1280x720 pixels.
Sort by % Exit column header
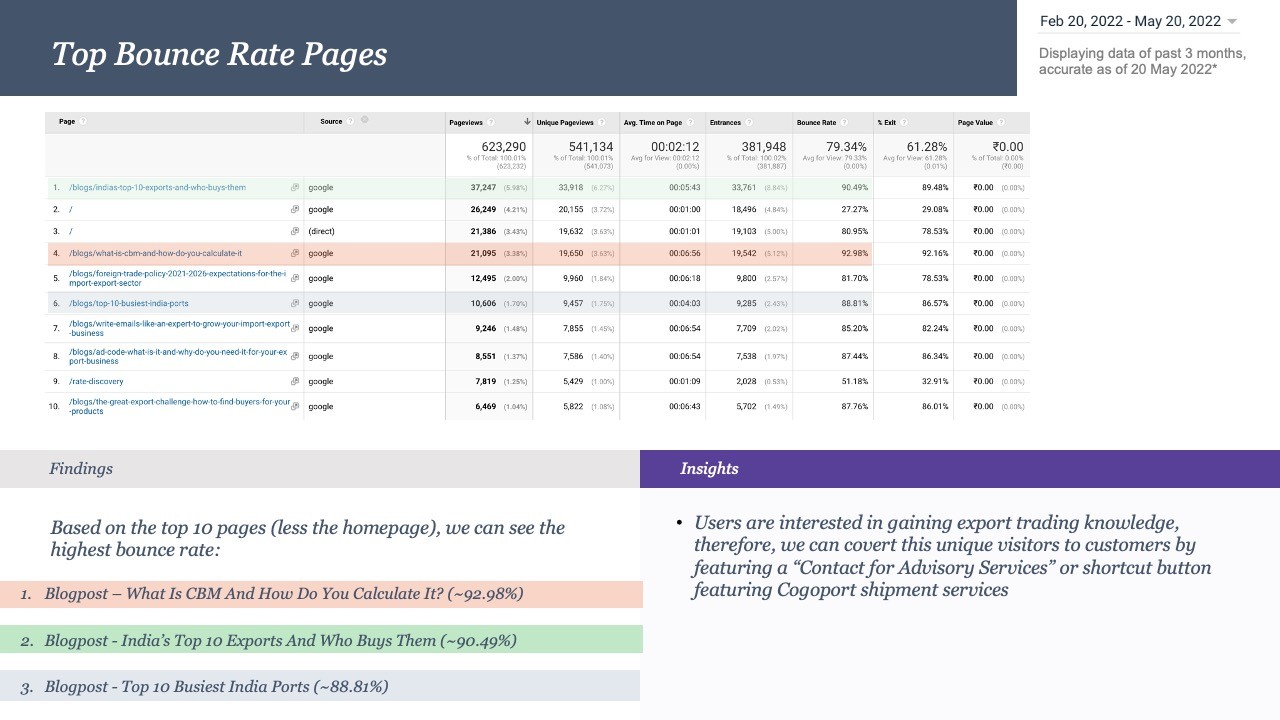(887, 123)
